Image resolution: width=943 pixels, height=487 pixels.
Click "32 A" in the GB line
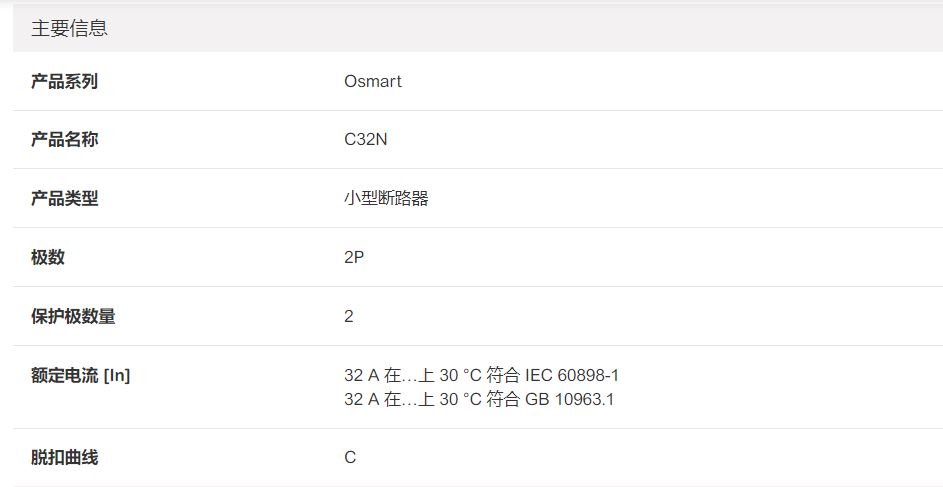[x=361, y=400]
